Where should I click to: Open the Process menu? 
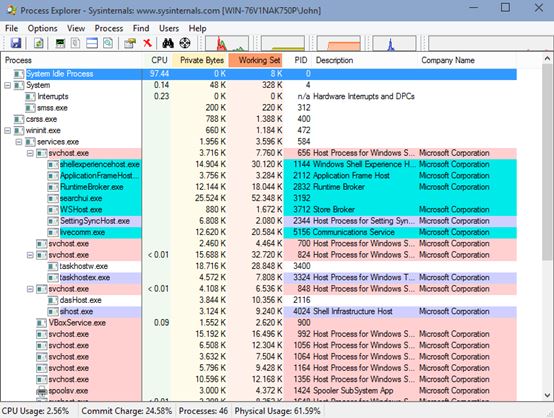point(109,28)
